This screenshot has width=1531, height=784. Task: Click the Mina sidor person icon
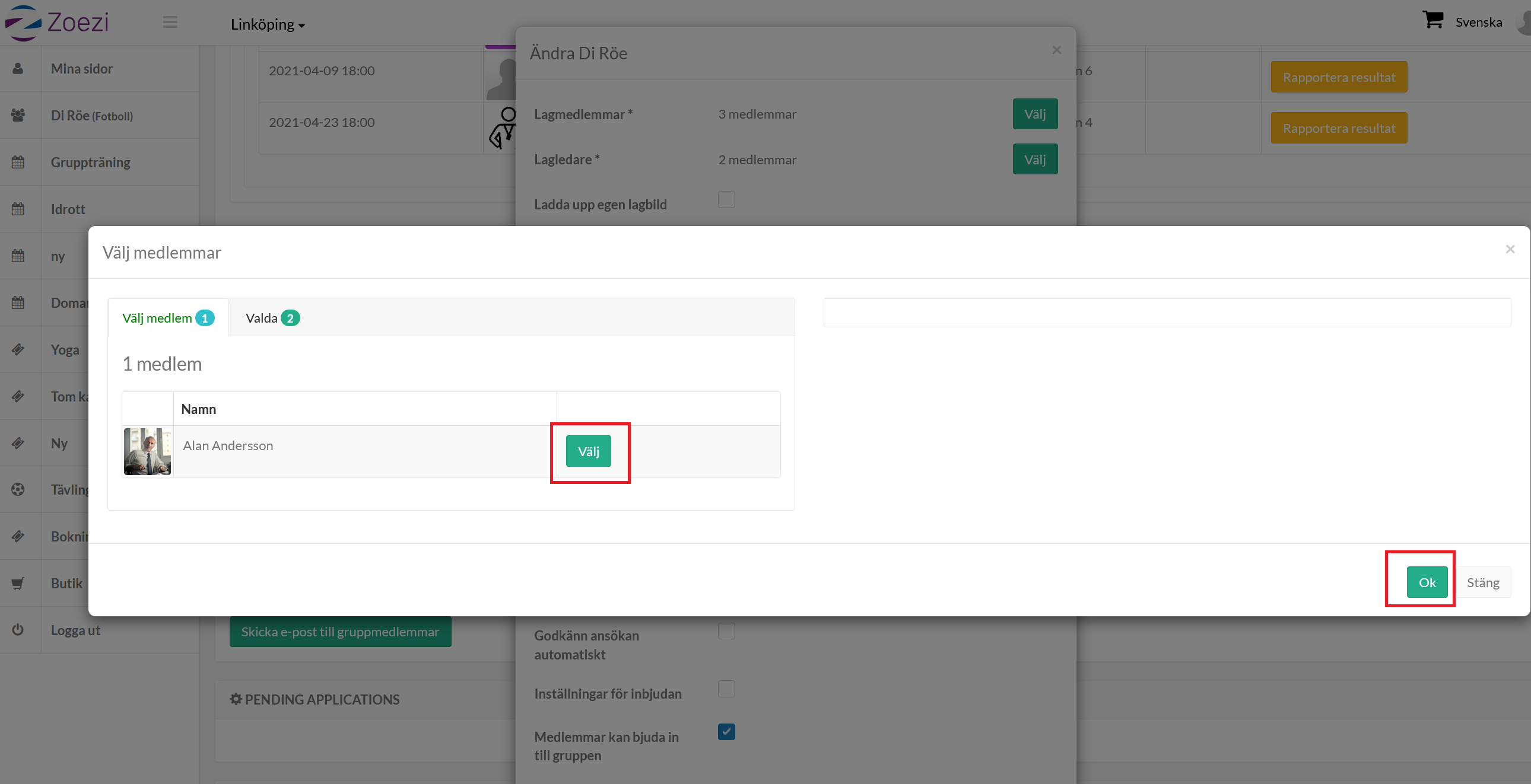[x=18, y=69]
